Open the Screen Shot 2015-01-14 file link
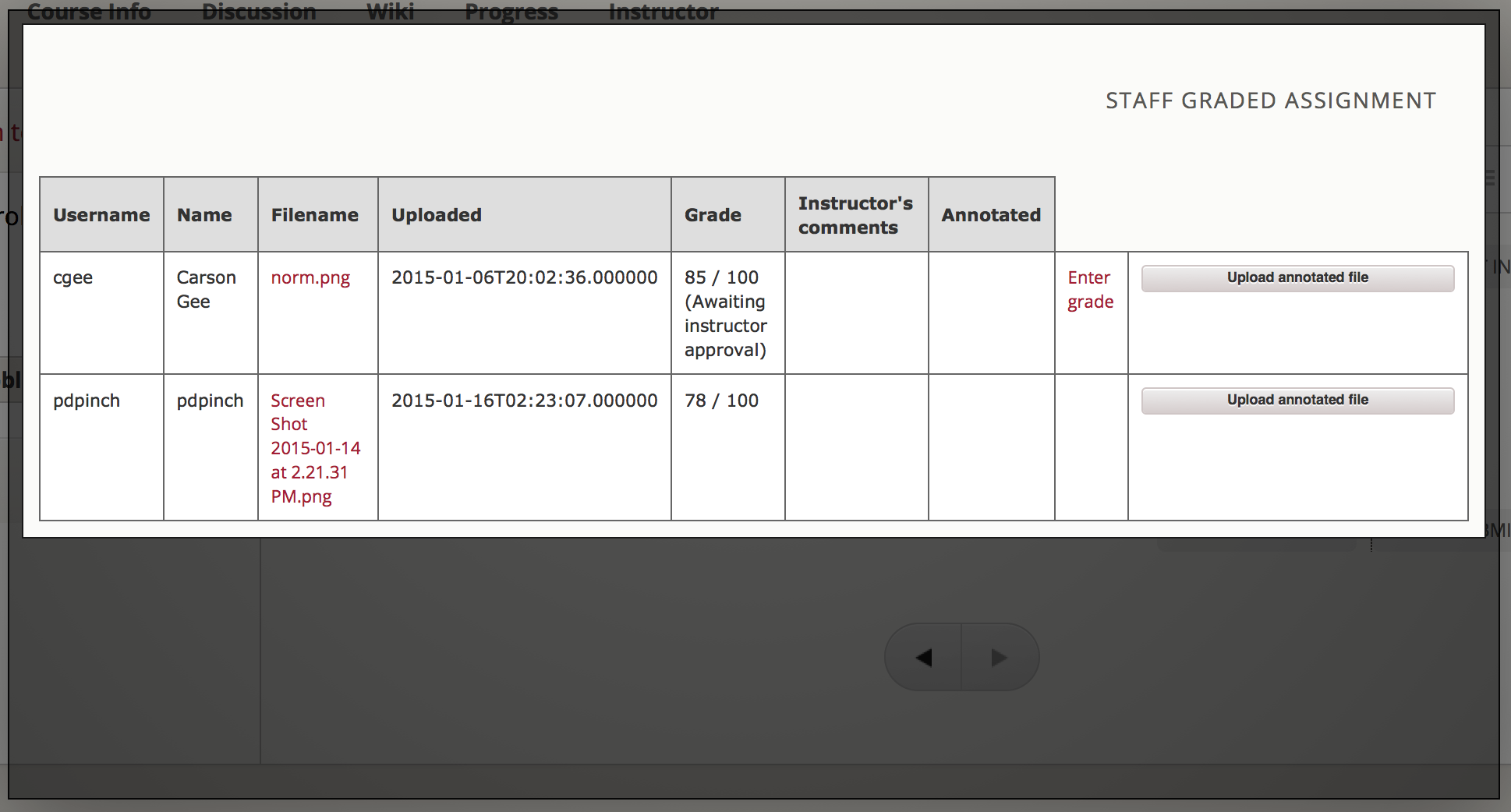The image size is (1511, 812). [315, 448]
